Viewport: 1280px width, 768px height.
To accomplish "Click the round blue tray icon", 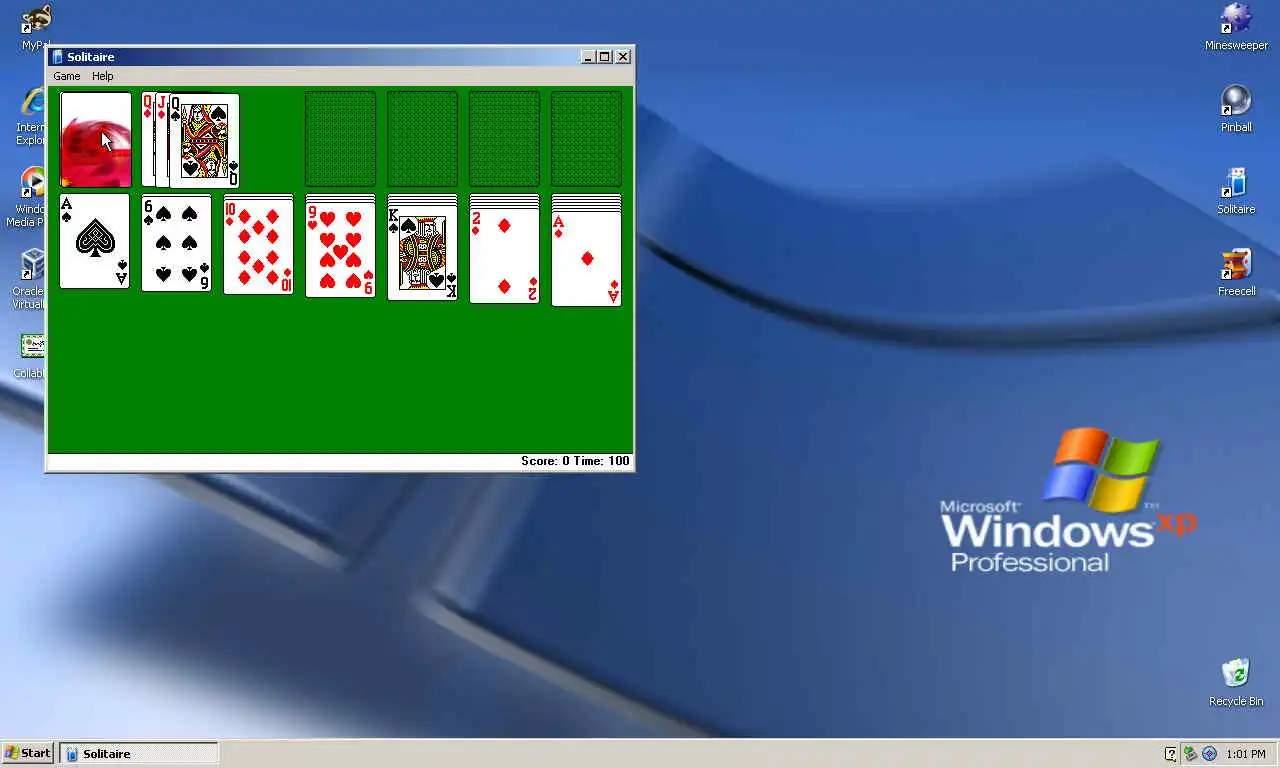I will (x=1209, y=754).
